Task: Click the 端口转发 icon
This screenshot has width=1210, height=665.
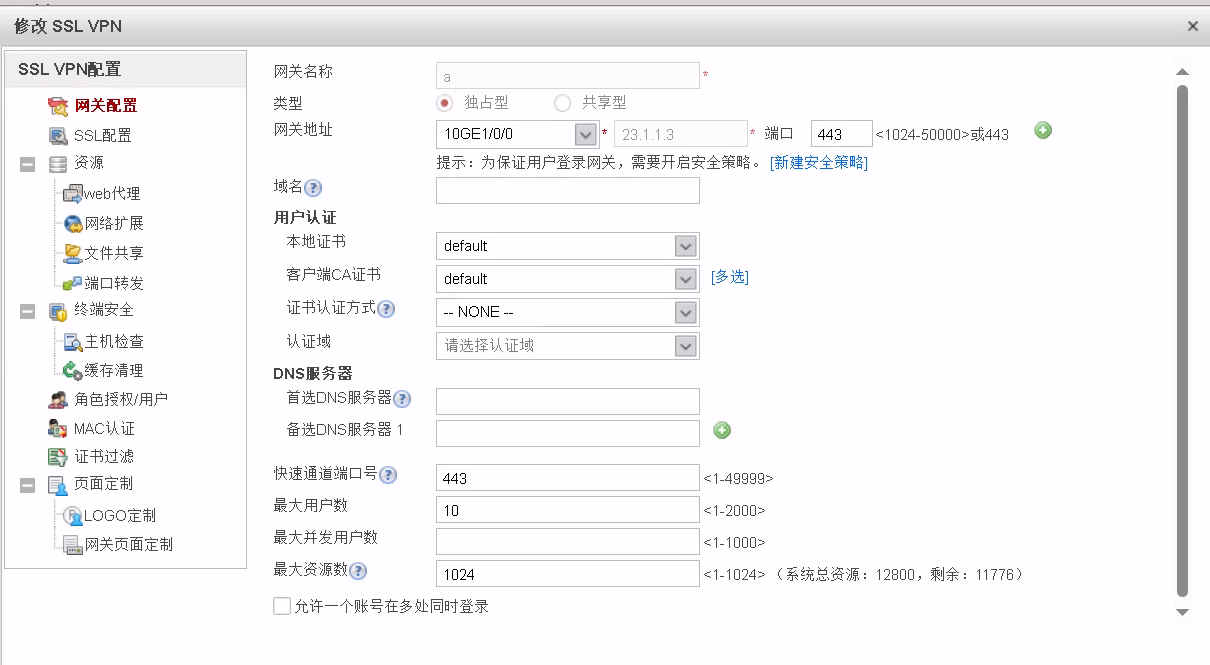Action: tap(72, 283)
